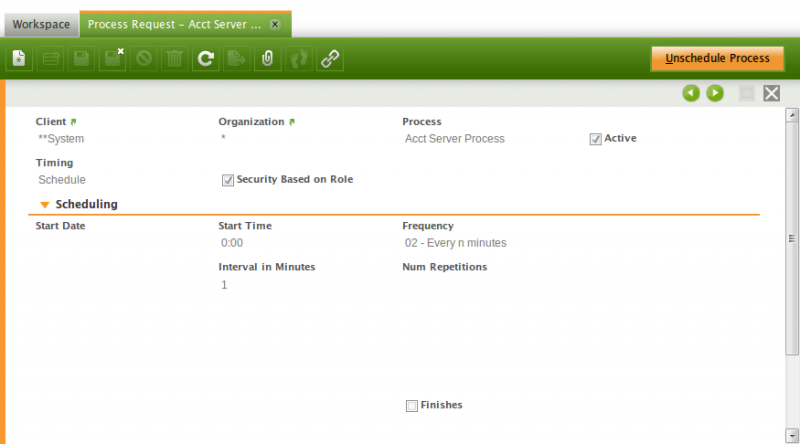Screen dimensions: 800x444
Task: Select the Process Request tab
Action: point(175,23)
